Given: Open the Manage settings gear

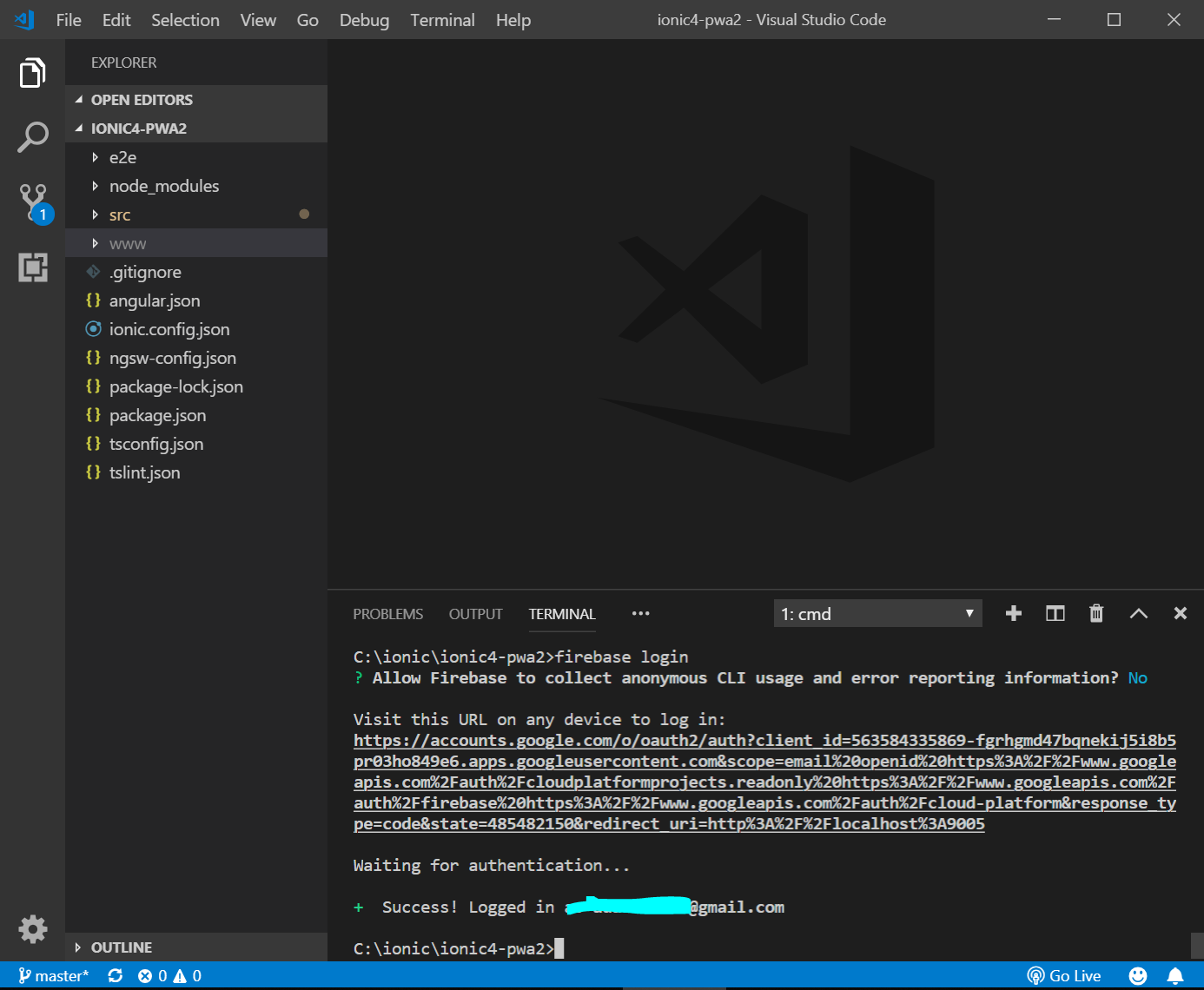Looking at the screenshot, I should click(33, 928).
